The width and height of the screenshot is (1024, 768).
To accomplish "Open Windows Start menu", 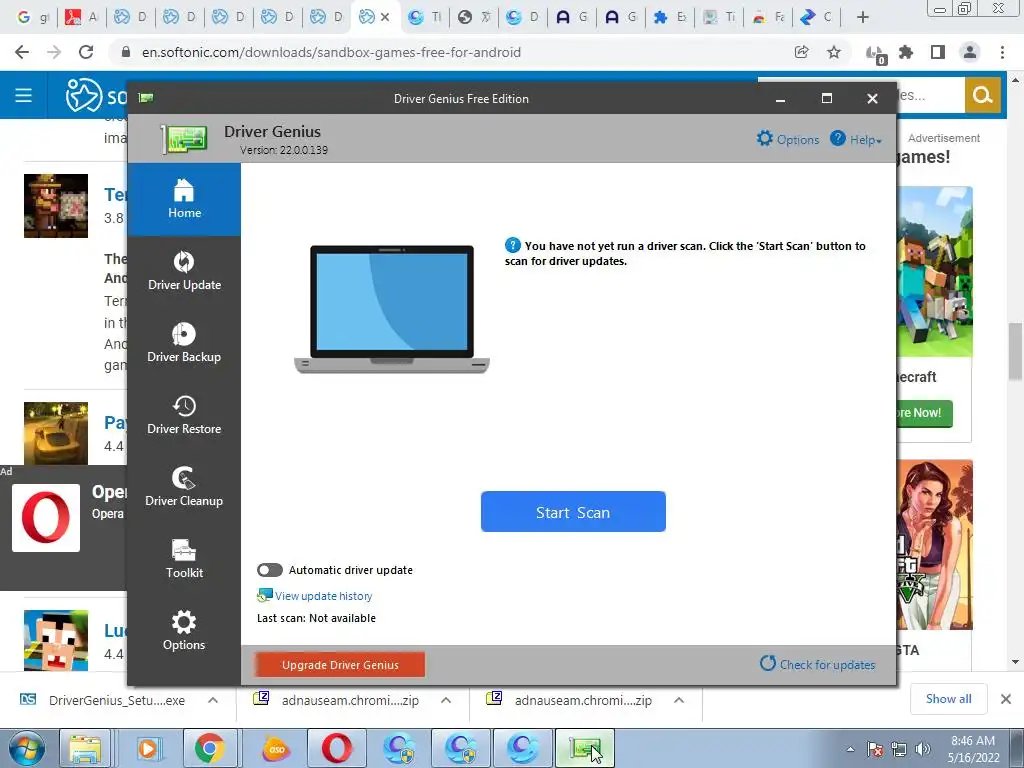I will [x=26, y=748].
